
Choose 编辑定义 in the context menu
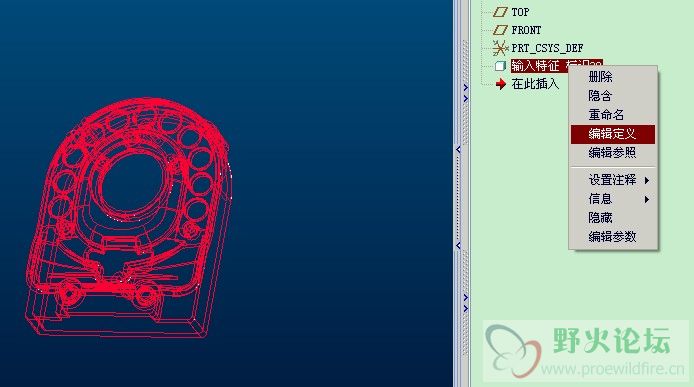[x=613, y=134]
